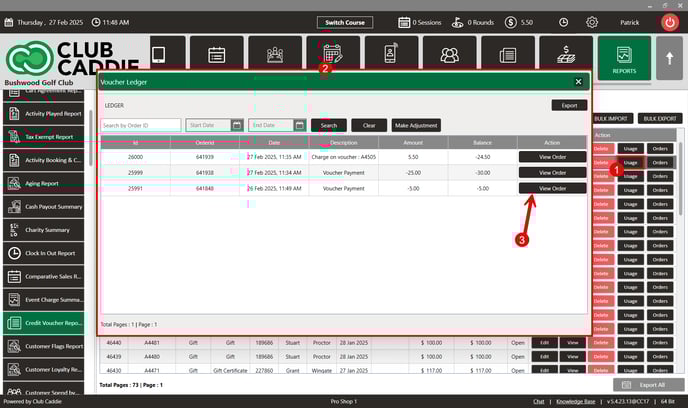Click the dollar amount 5.50 icon

coord(510,22)
